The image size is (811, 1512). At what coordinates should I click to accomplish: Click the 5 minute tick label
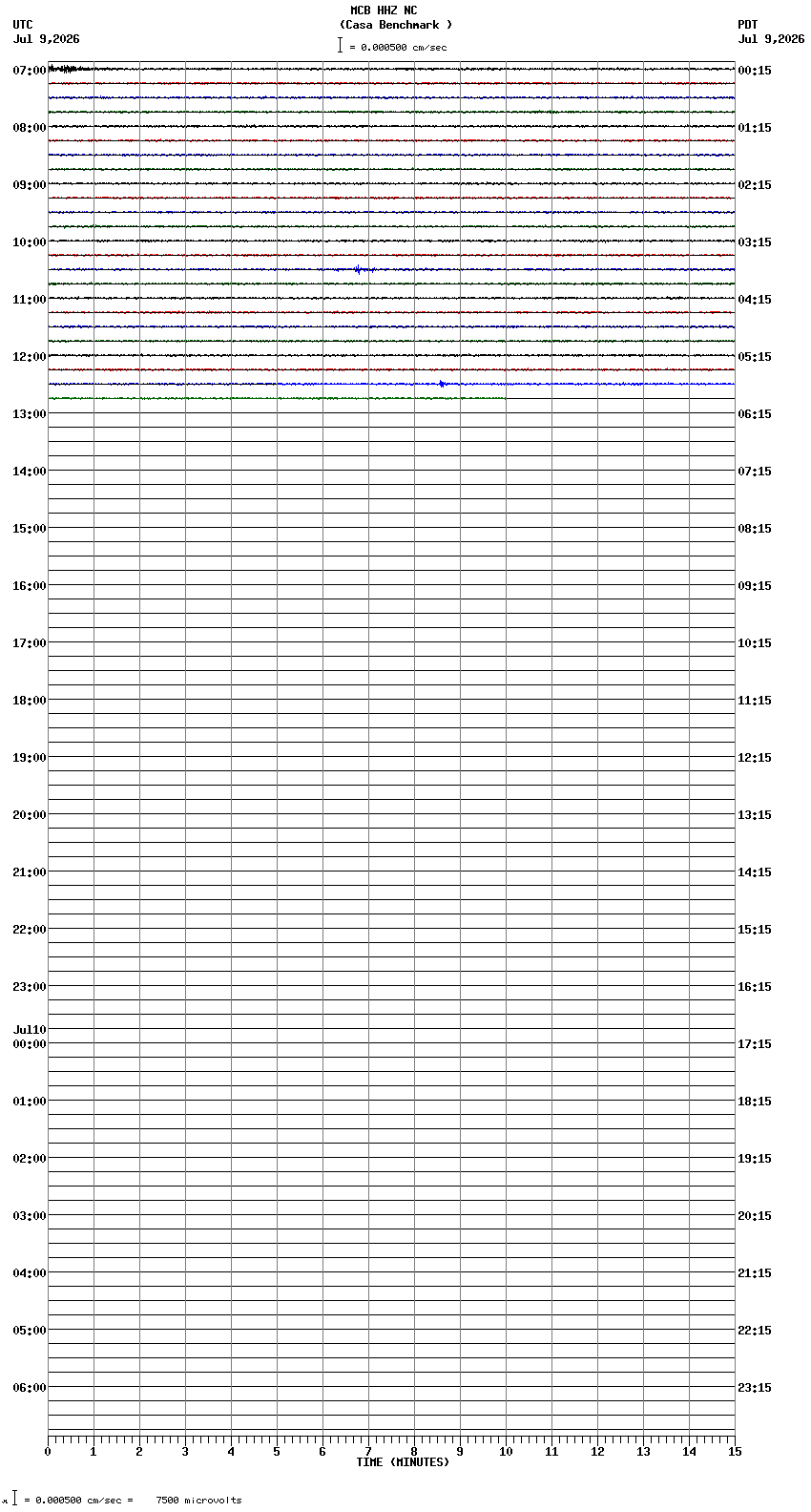[x=277, y=1452]
